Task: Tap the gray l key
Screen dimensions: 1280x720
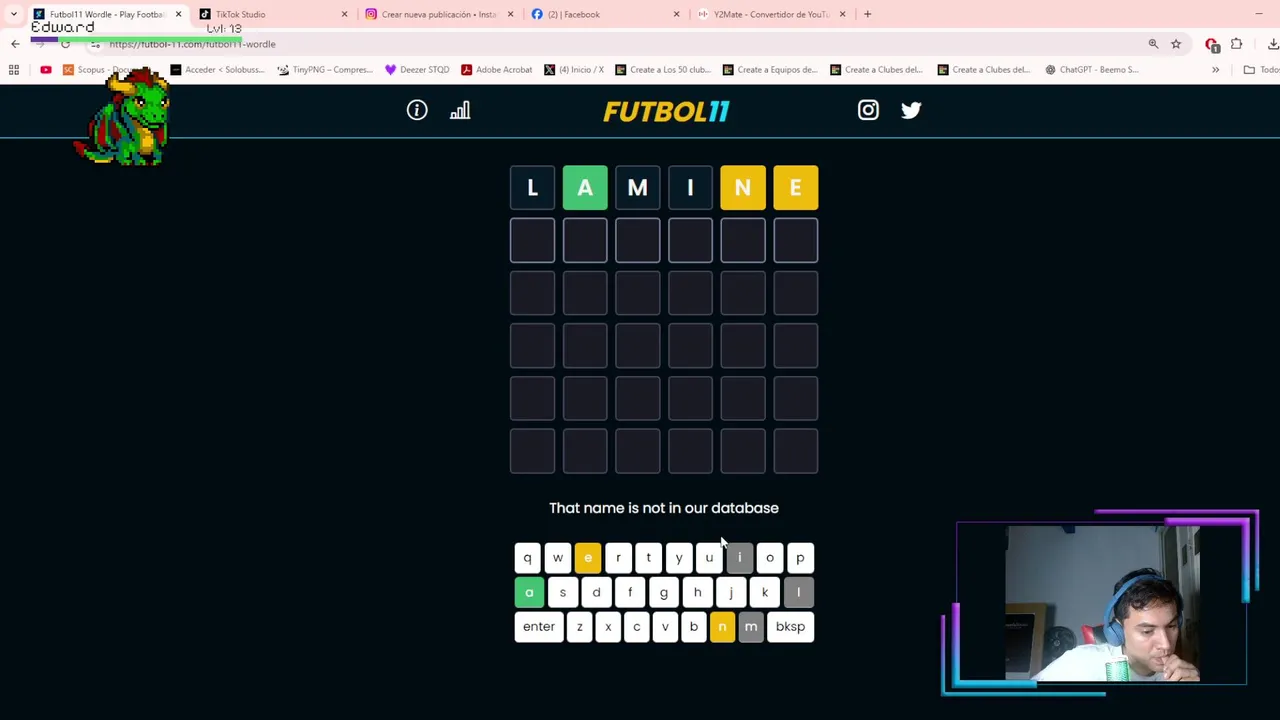Action: coord(798,592)
